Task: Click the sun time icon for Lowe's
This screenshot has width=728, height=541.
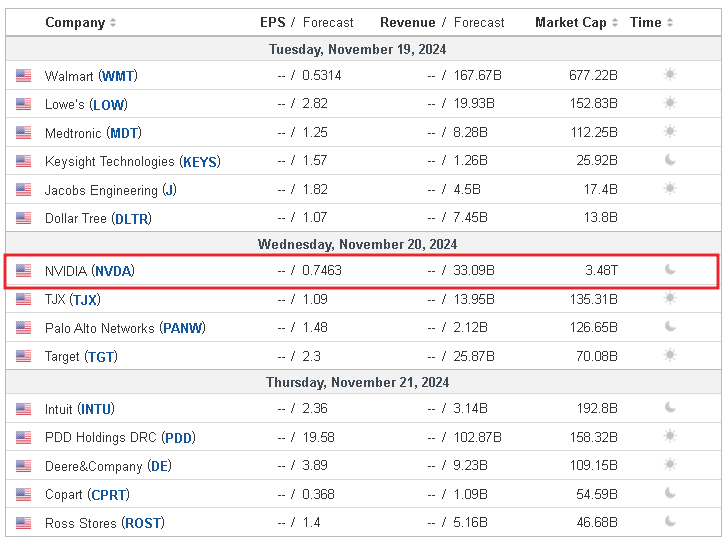Action: click(670, 103)
